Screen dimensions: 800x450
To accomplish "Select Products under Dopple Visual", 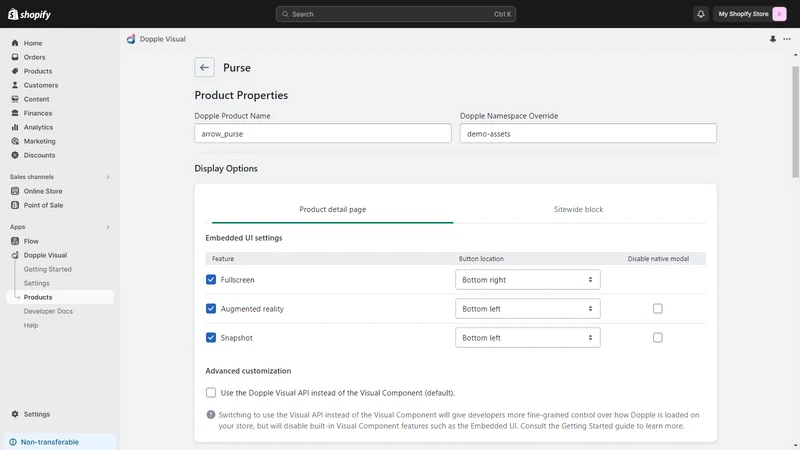I will tap(60, 297).
